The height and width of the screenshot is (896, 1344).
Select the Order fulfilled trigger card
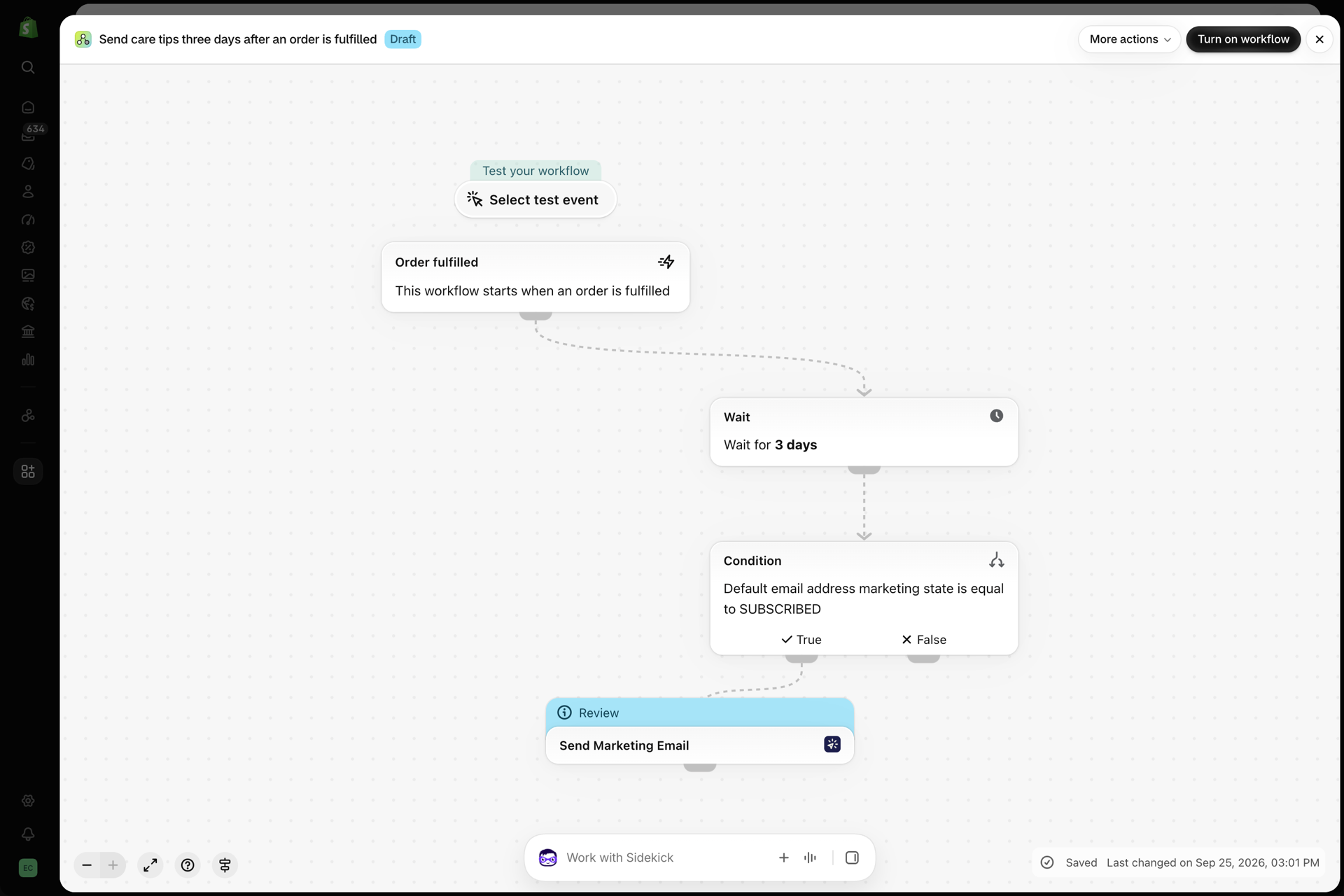(x=535, y=277)
